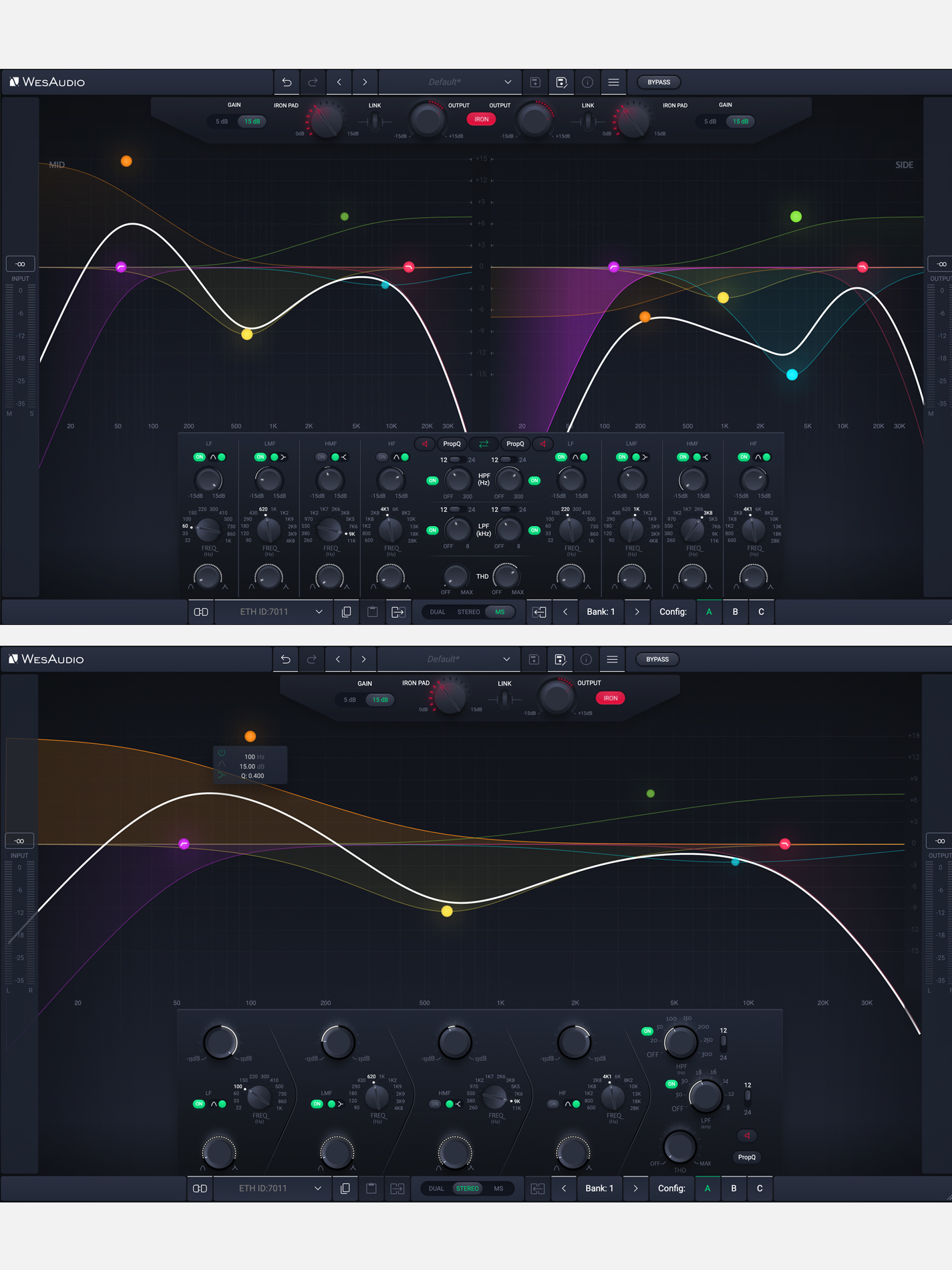Screen dimensions: 952x1270
Task: Click side channel red speaker icon
Action: pyautogui.click(x=542, y=444)
